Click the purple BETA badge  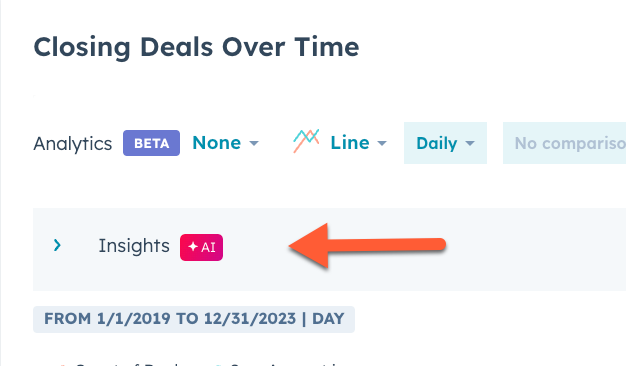pyautogui.click(x=151, y=143)
